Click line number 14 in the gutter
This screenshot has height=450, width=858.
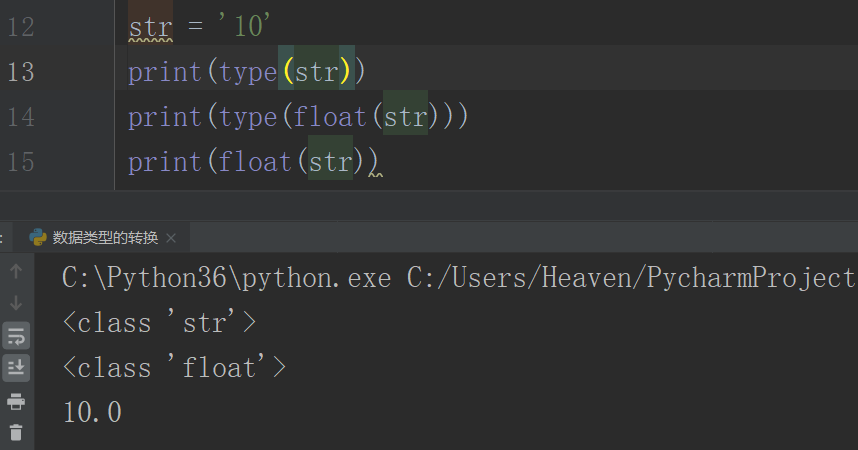(21, 117)
